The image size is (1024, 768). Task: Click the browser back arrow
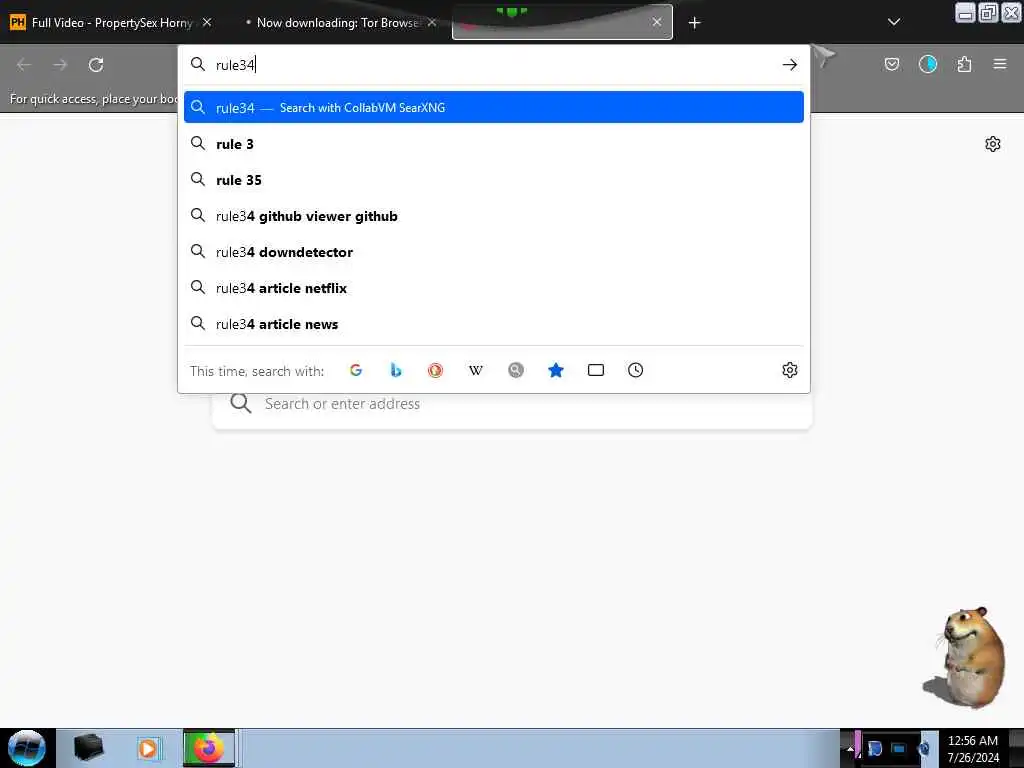tap(24, 65)
